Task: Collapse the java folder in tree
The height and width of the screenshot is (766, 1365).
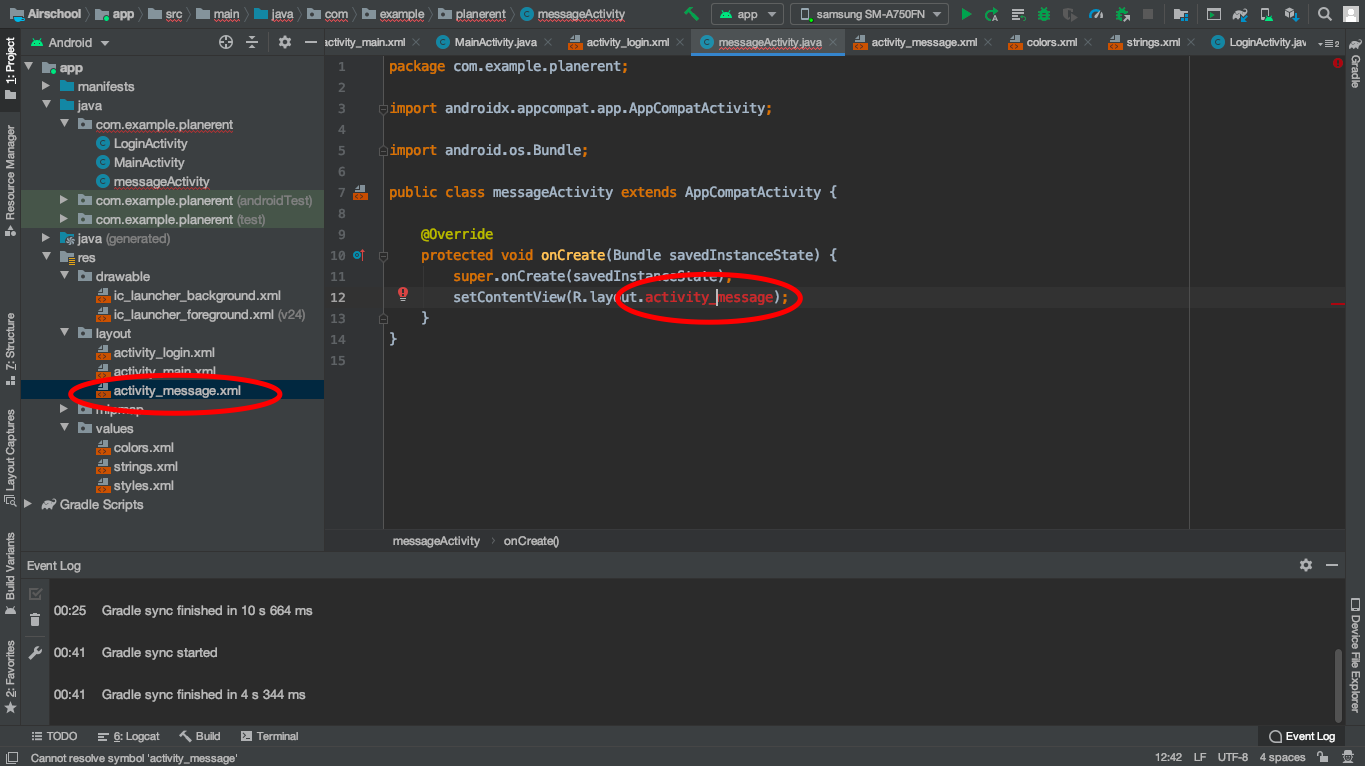Action: 46,105
